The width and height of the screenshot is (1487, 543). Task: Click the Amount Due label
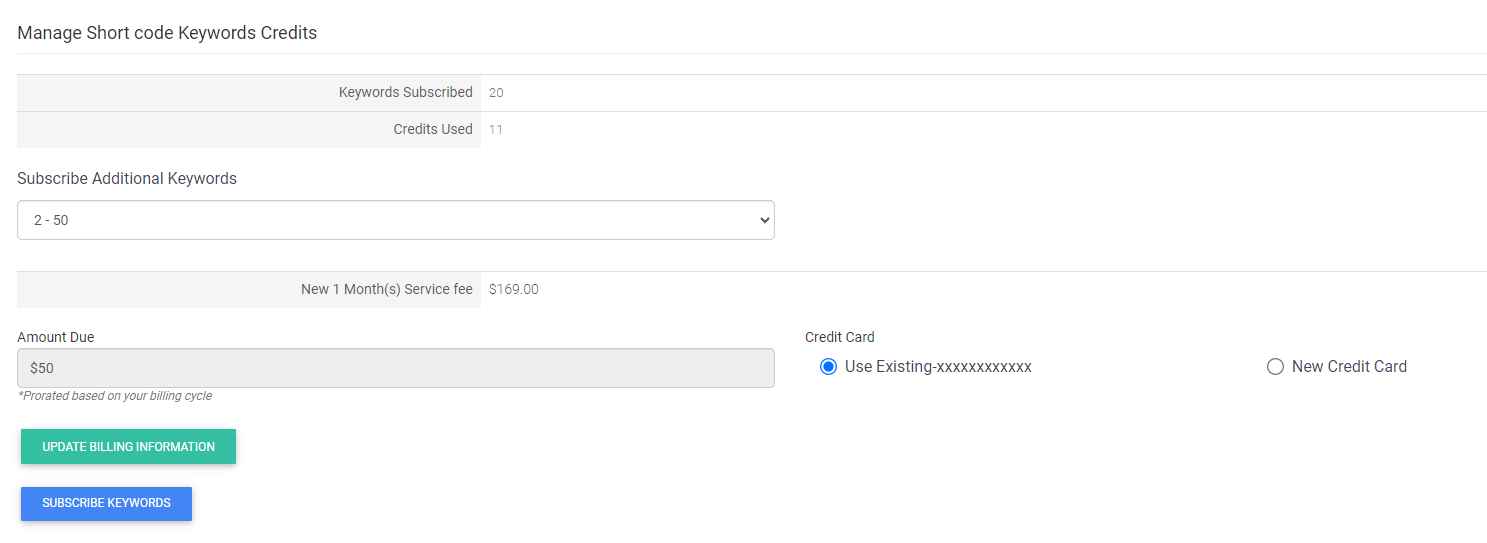(x=56, y=337)
